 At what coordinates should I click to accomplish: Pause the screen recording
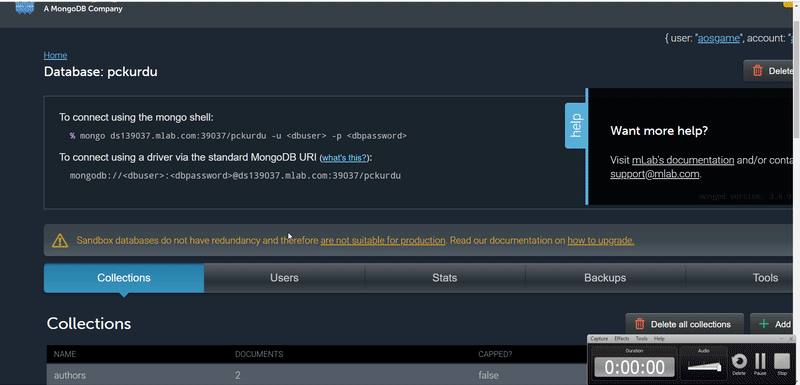760,362
